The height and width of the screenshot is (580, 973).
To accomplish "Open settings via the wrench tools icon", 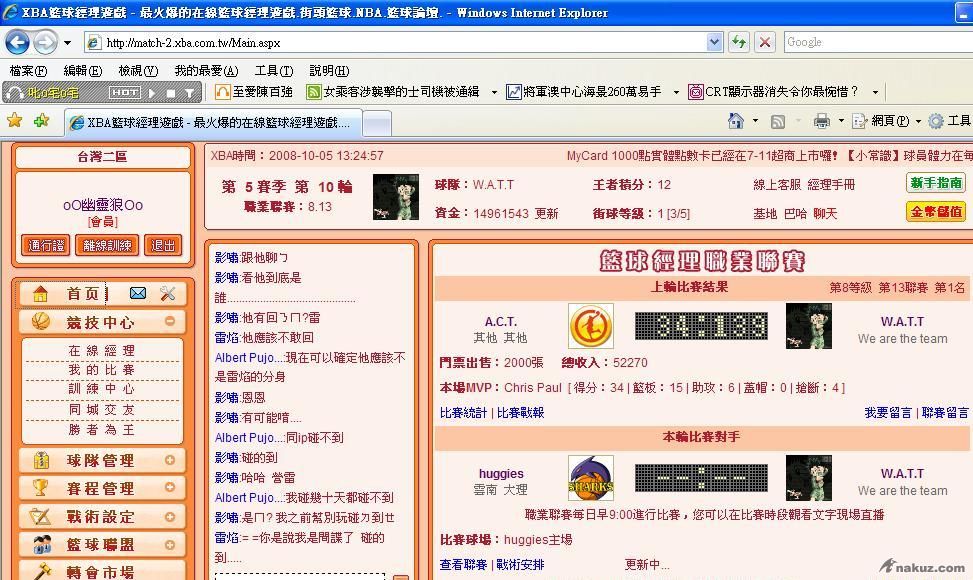I will coord(168,293).
